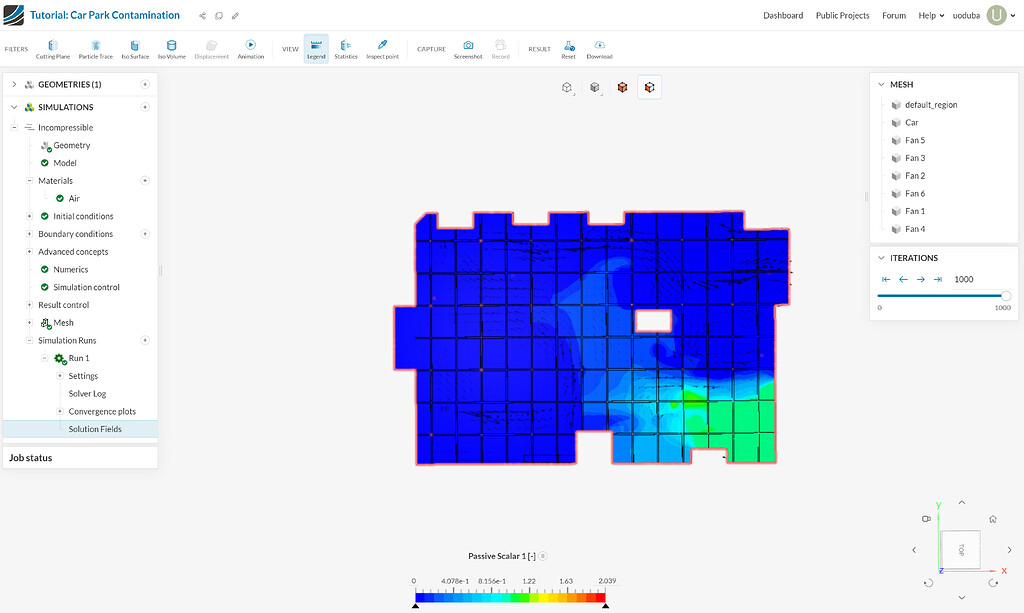1024x613 pixels.
Task: Hide the Fan 3 mesh part
Action: (896, 158)
